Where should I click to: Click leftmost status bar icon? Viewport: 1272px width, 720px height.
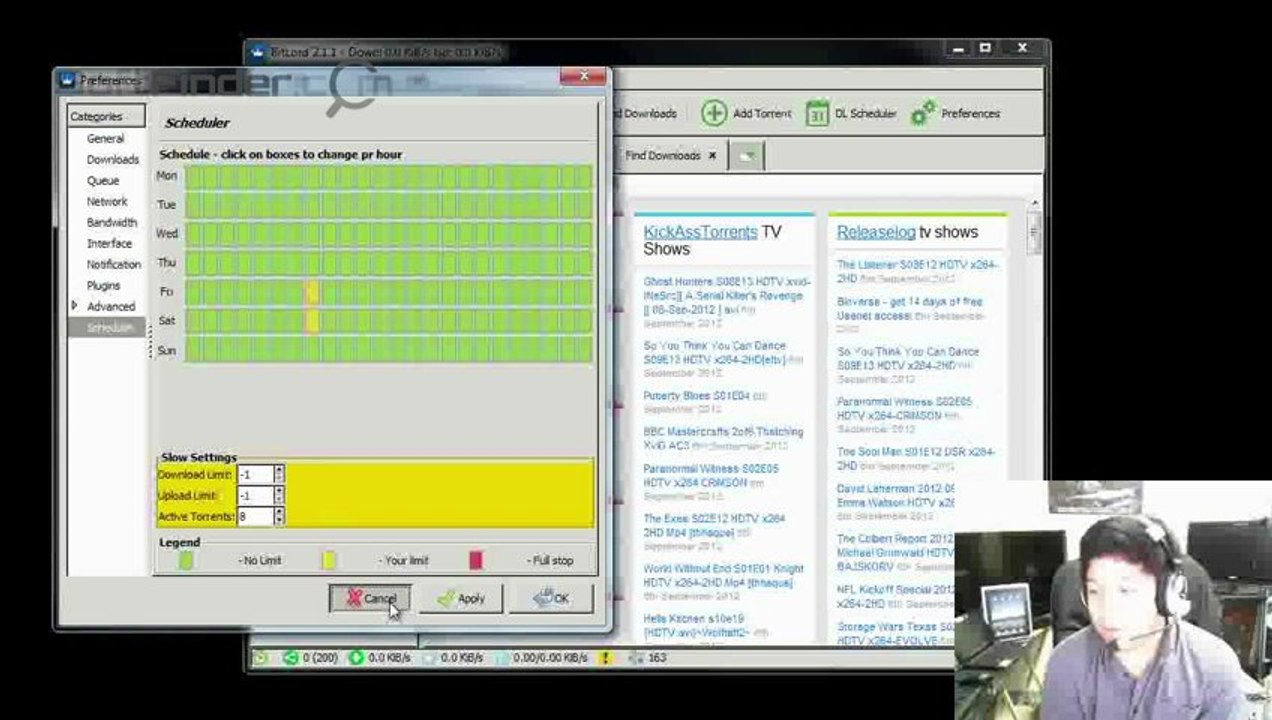pyautogui.click(x=260, y=658)
